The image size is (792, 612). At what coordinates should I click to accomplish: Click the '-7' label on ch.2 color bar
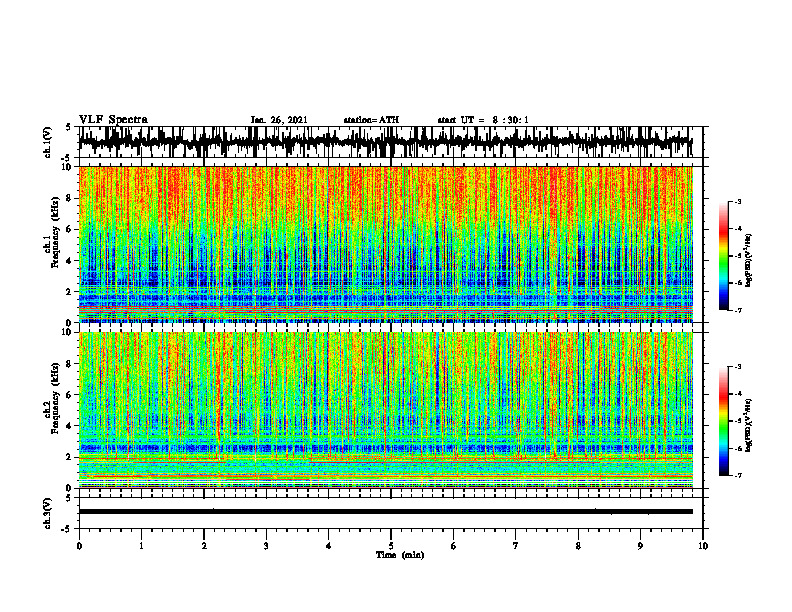[x=738, y=476]
